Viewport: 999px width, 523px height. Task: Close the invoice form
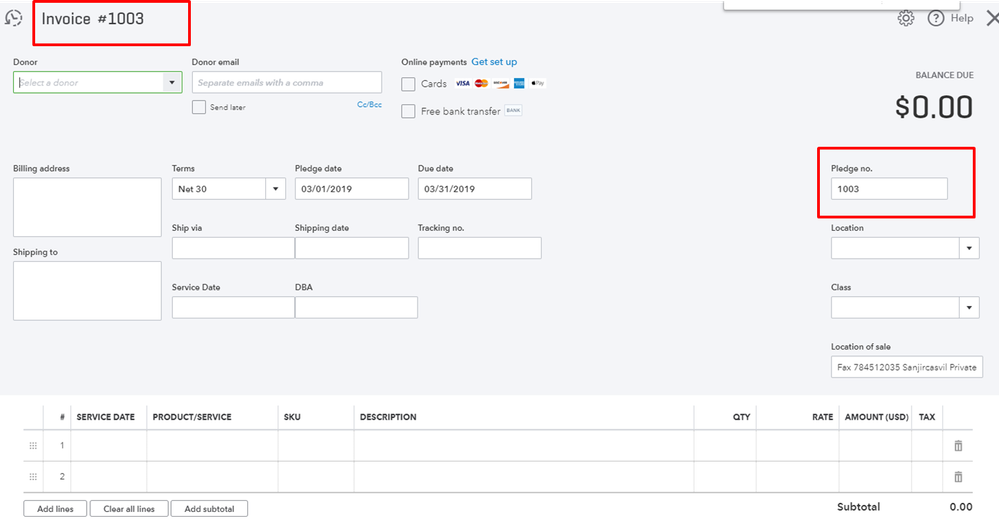pos(993,18)
